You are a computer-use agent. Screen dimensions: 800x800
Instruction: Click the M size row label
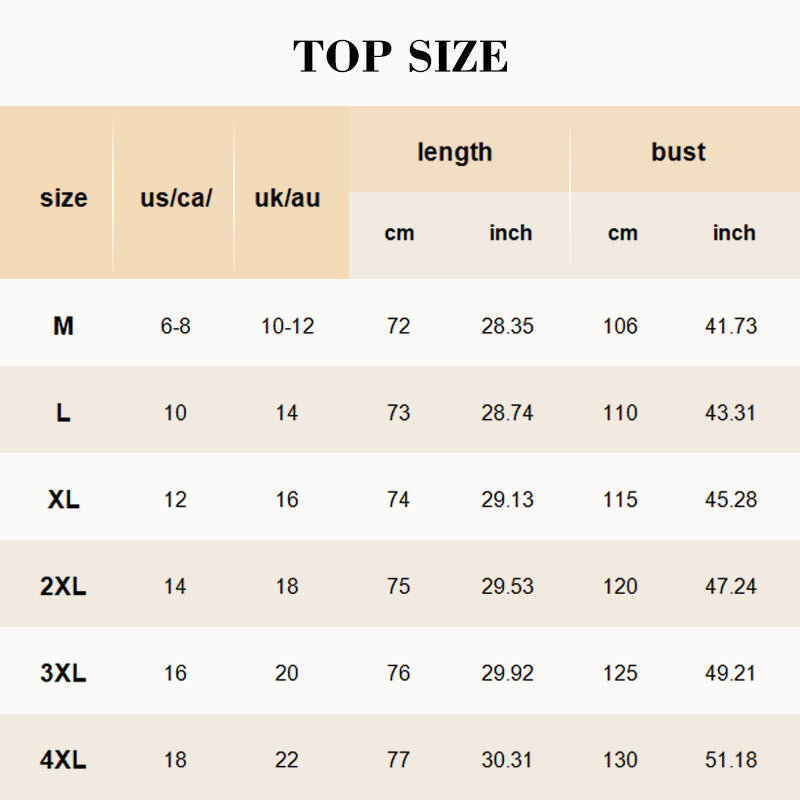(x=63, y=326)
